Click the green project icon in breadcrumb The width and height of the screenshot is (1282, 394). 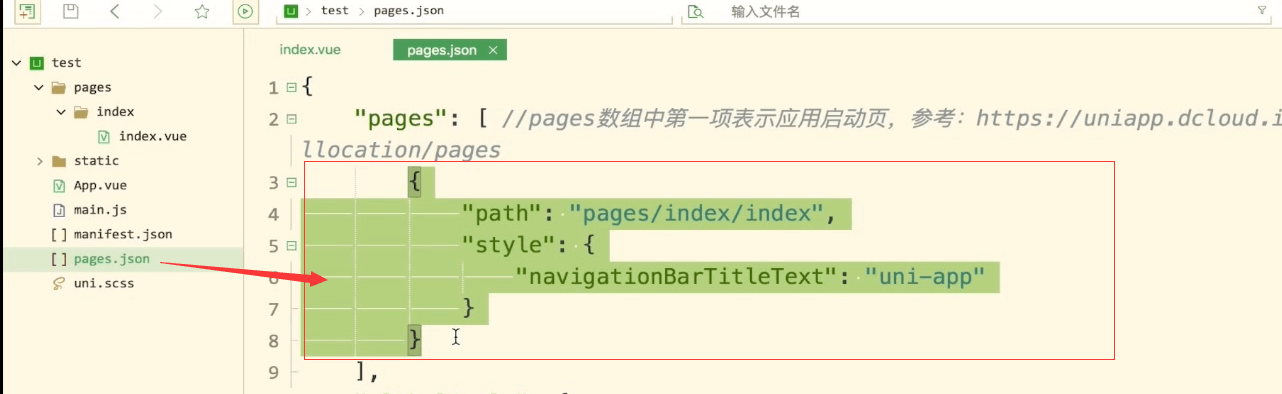click(x=291, y=11)
